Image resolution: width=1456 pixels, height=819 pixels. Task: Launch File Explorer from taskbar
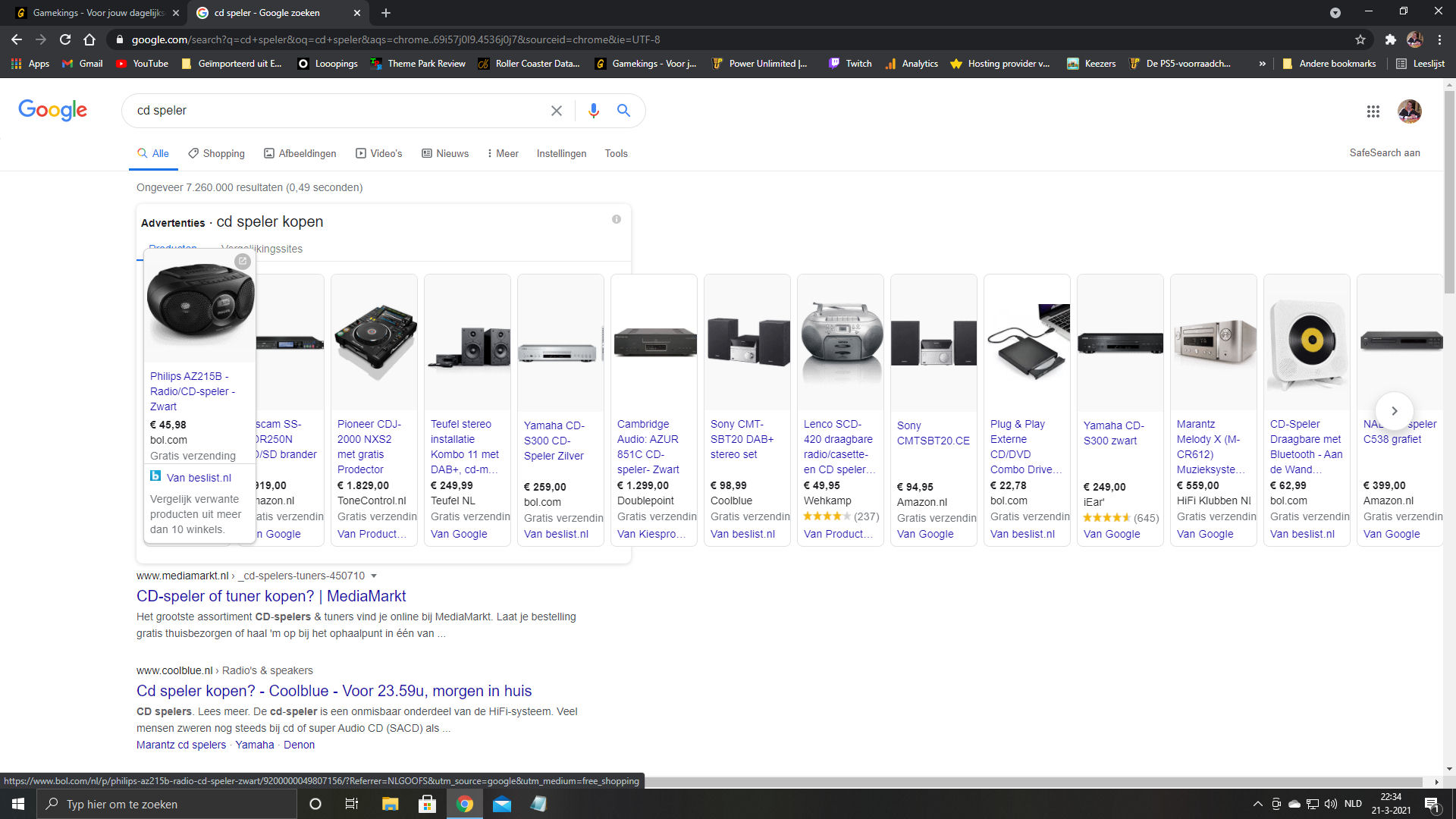coord(390,804)
